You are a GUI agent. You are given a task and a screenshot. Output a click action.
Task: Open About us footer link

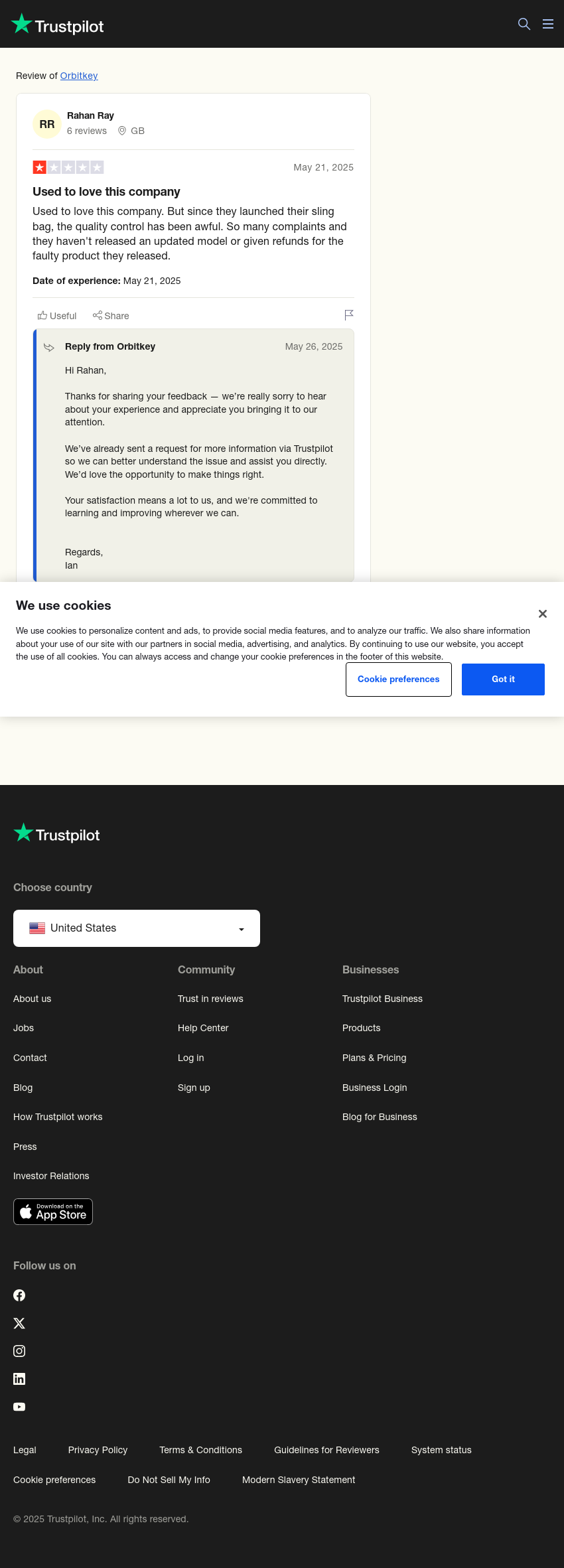(32, 999)
